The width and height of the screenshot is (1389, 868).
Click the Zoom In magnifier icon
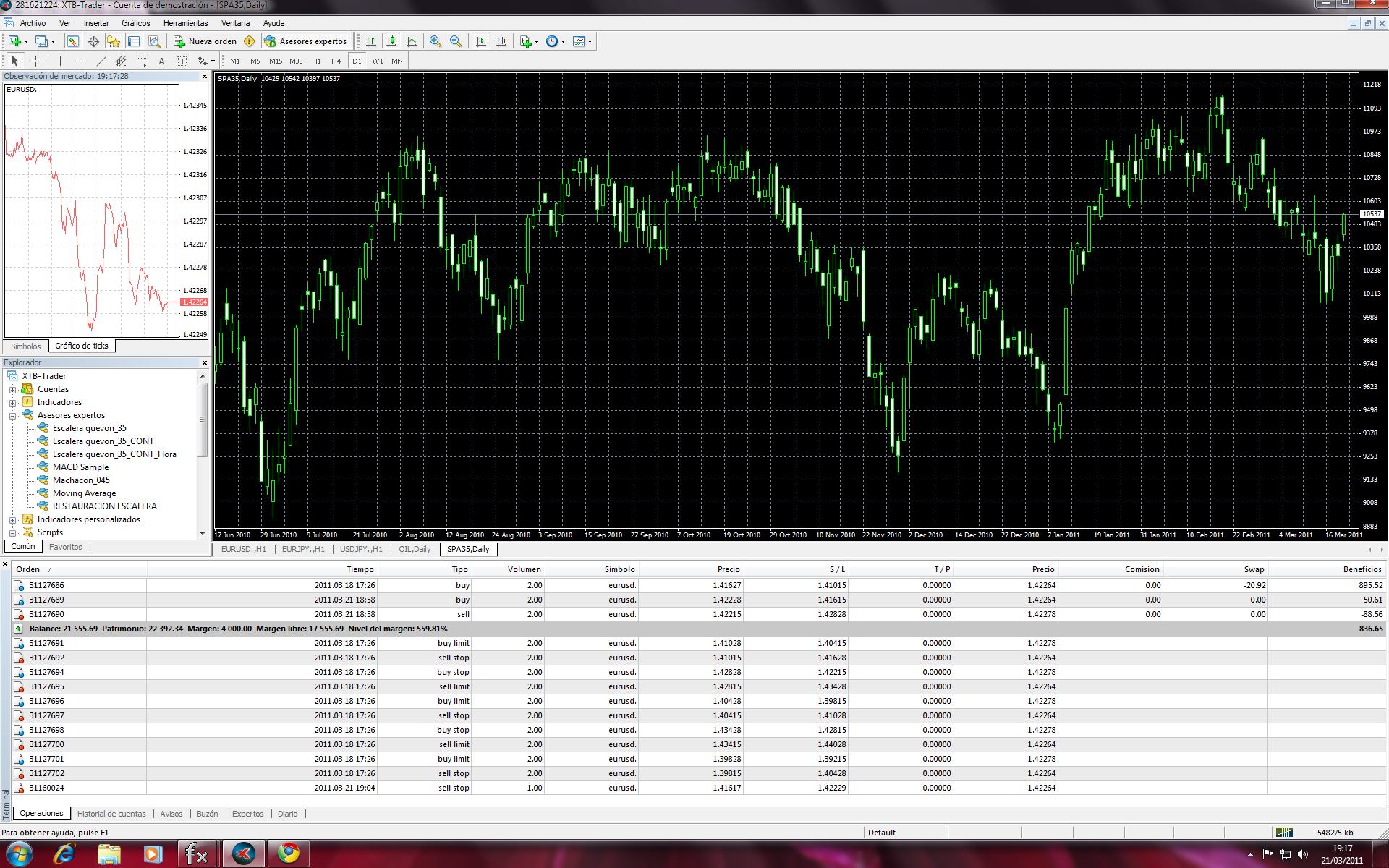coord(435,41)
